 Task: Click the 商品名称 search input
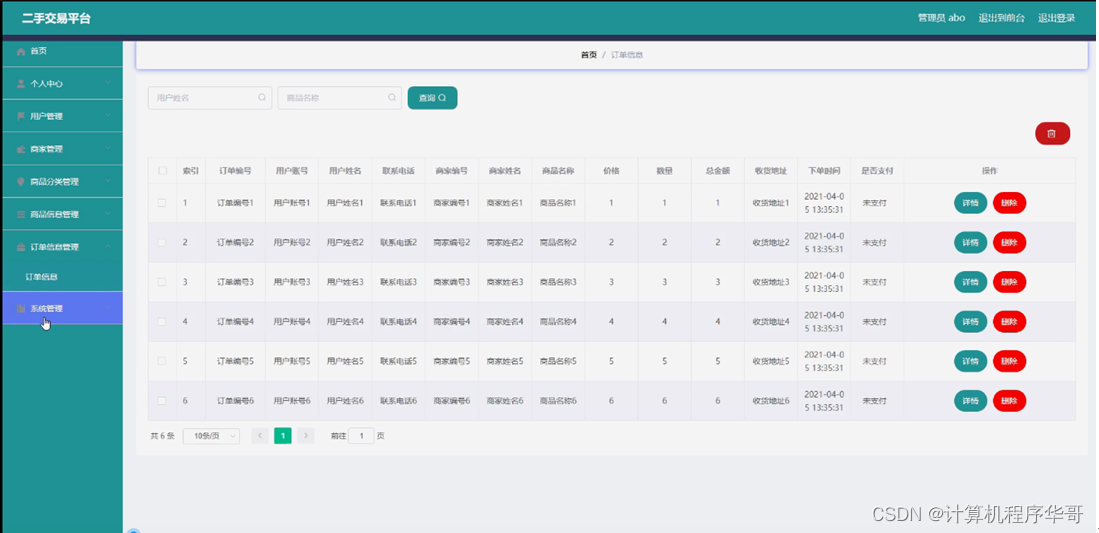[x=339, y=97]
